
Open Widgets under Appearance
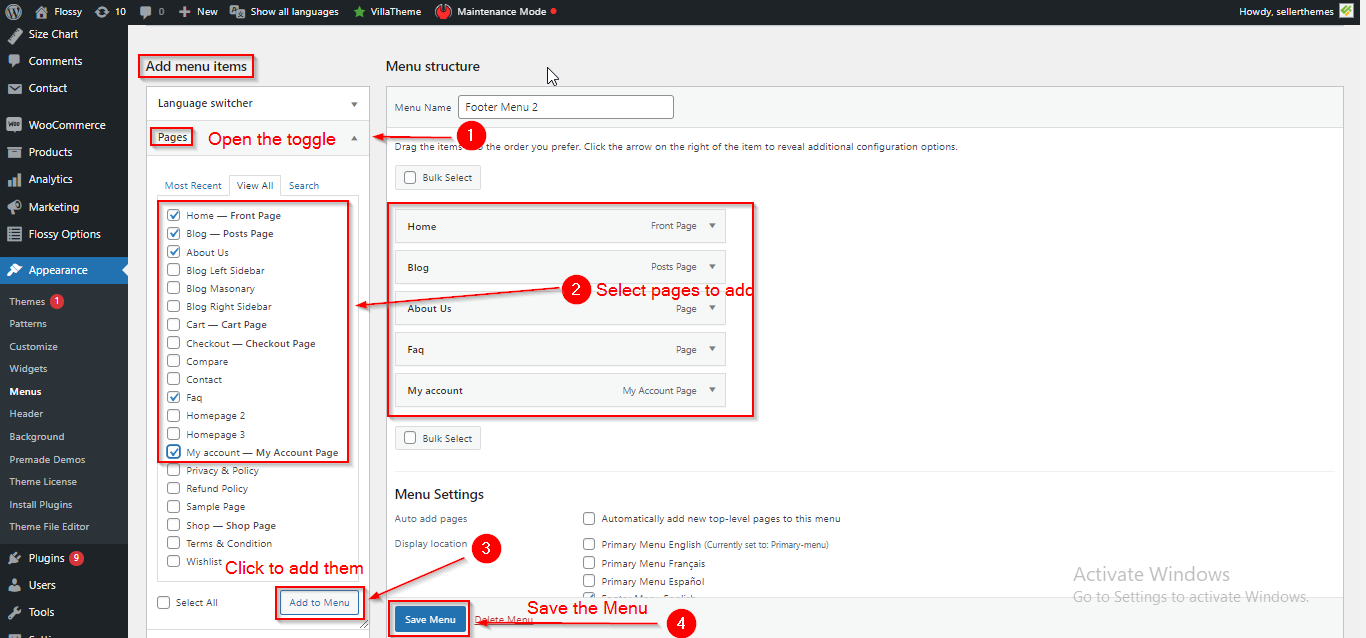28,369
